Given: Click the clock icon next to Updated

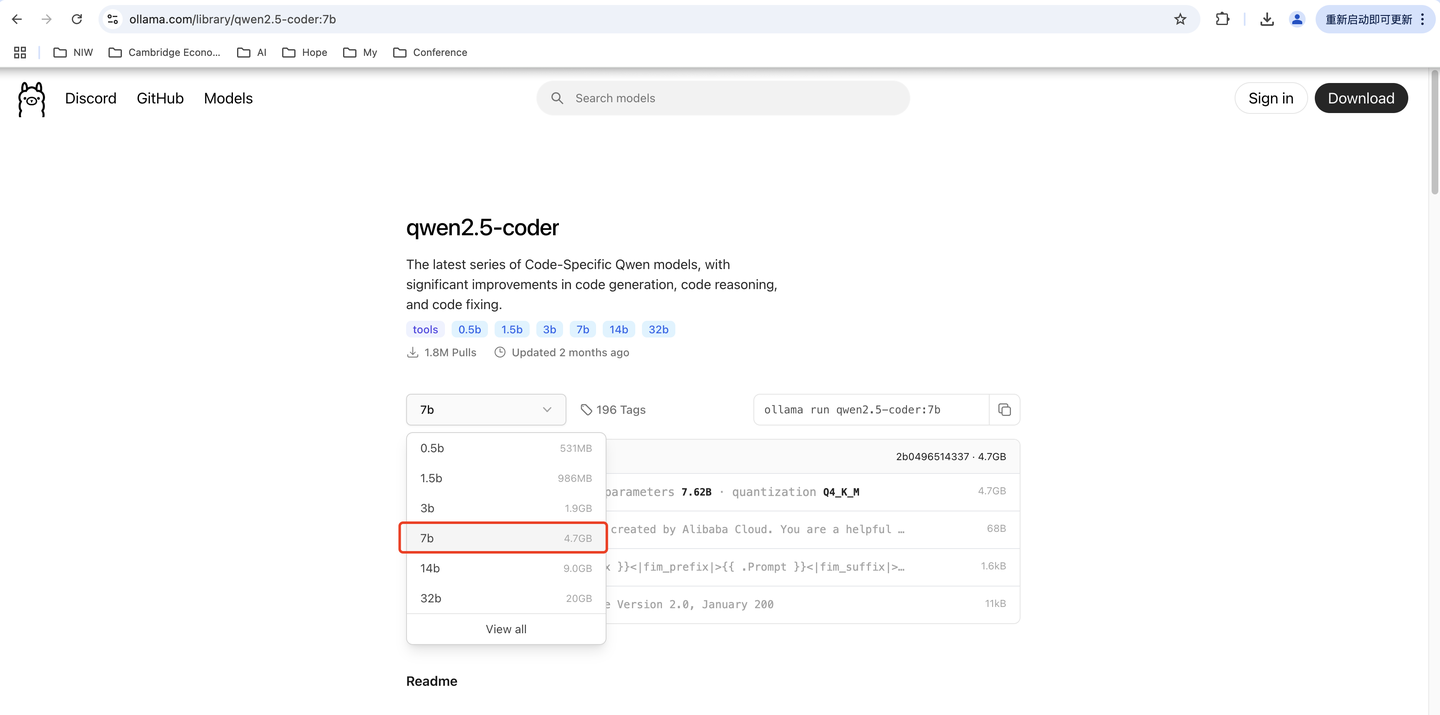Looking at the screenshot, I should [x=500, y=353].
